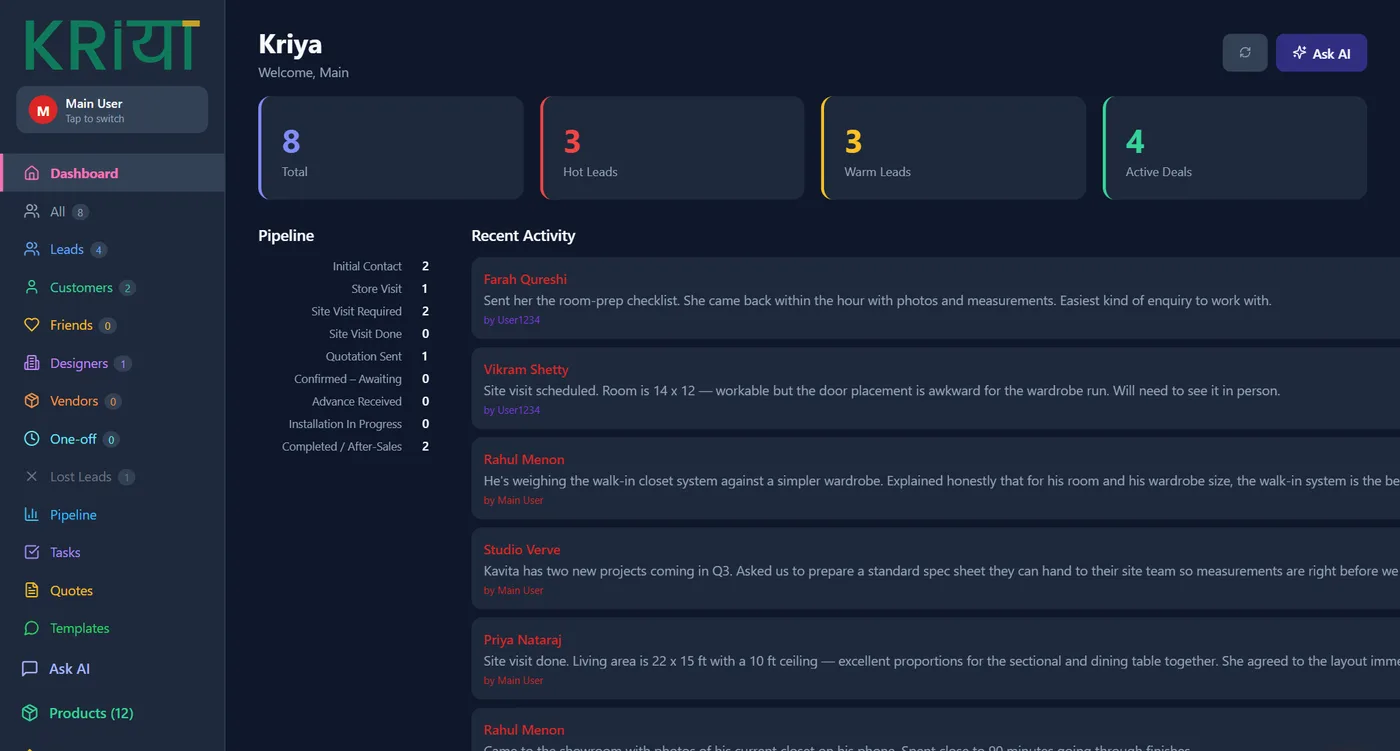The image size is (1400, 751).
Task: Click the All contacts people icon
Action: (31, 211)
